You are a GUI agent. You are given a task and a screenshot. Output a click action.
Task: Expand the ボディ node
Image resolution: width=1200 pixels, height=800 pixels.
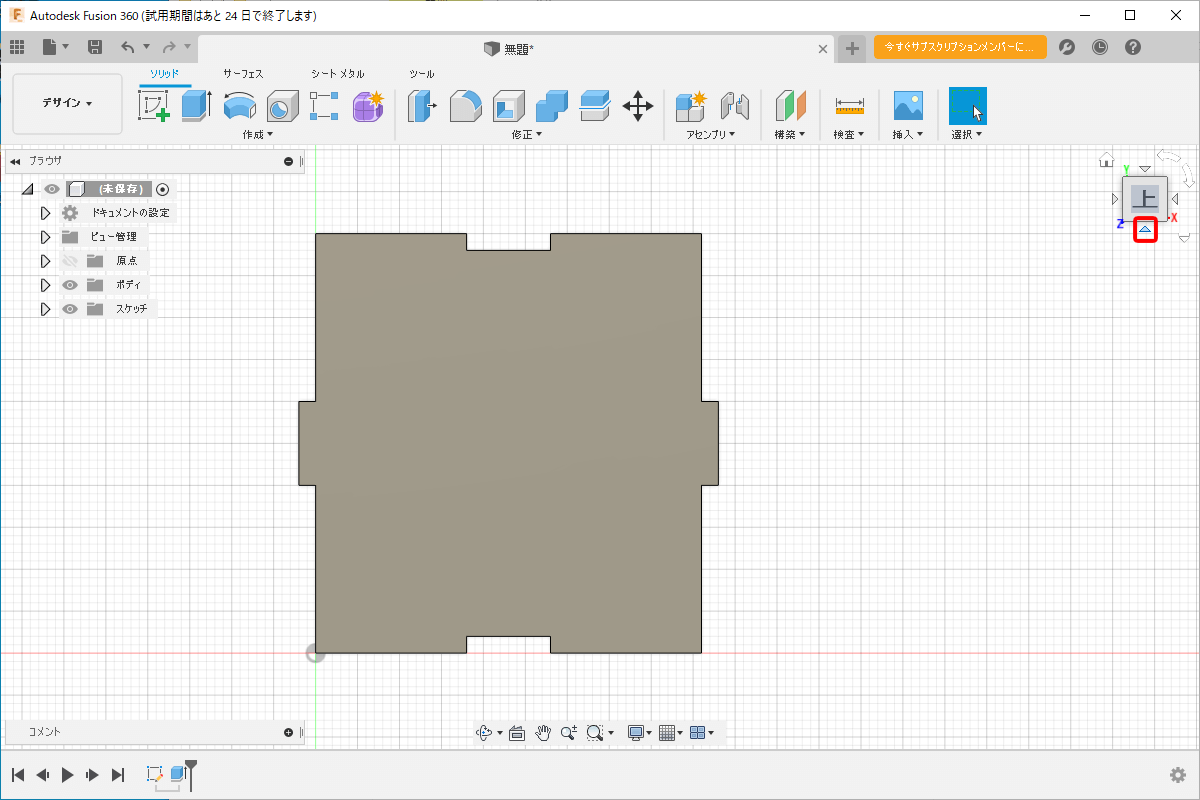(45, 285)
